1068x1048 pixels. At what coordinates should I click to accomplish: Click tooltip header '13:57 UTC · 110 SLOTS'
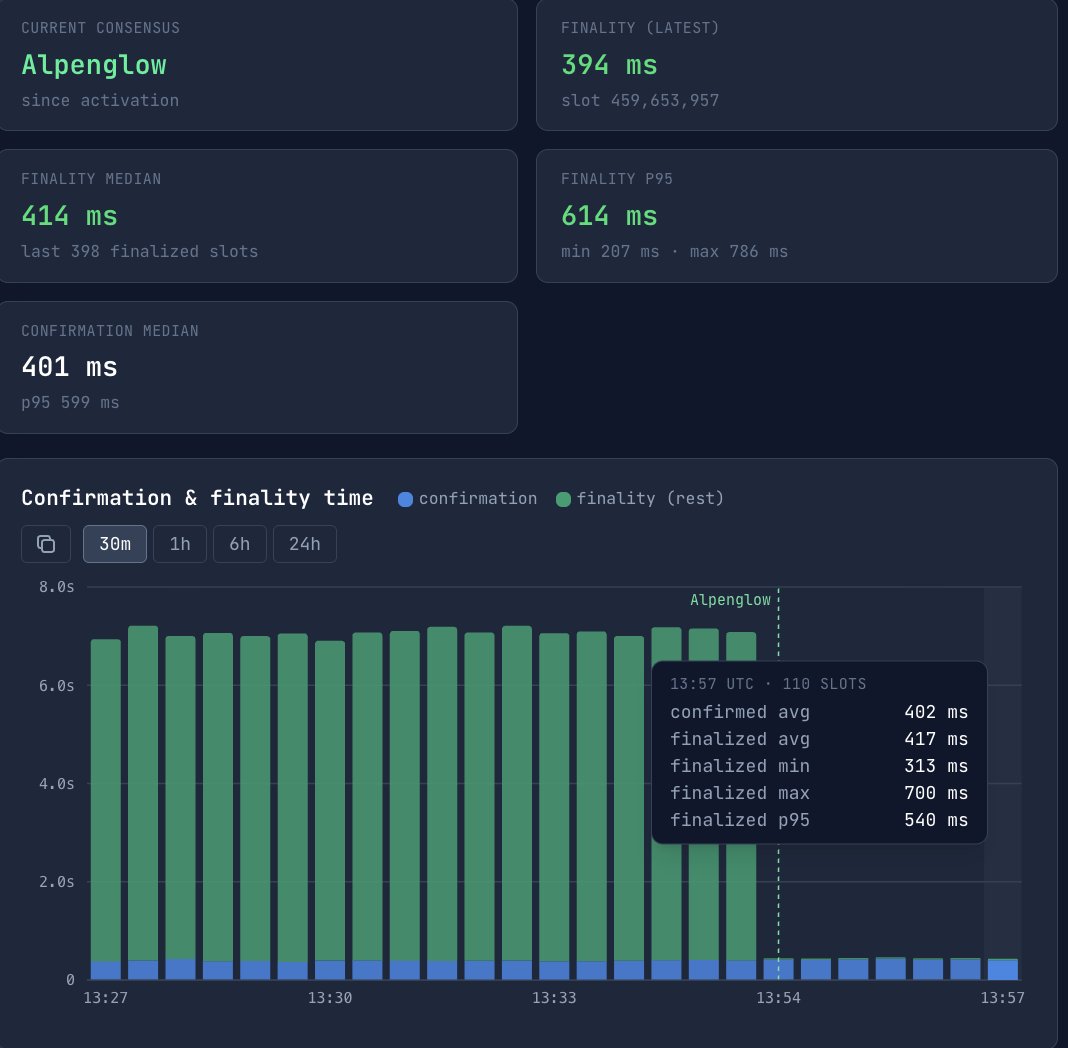pos(768,684)
